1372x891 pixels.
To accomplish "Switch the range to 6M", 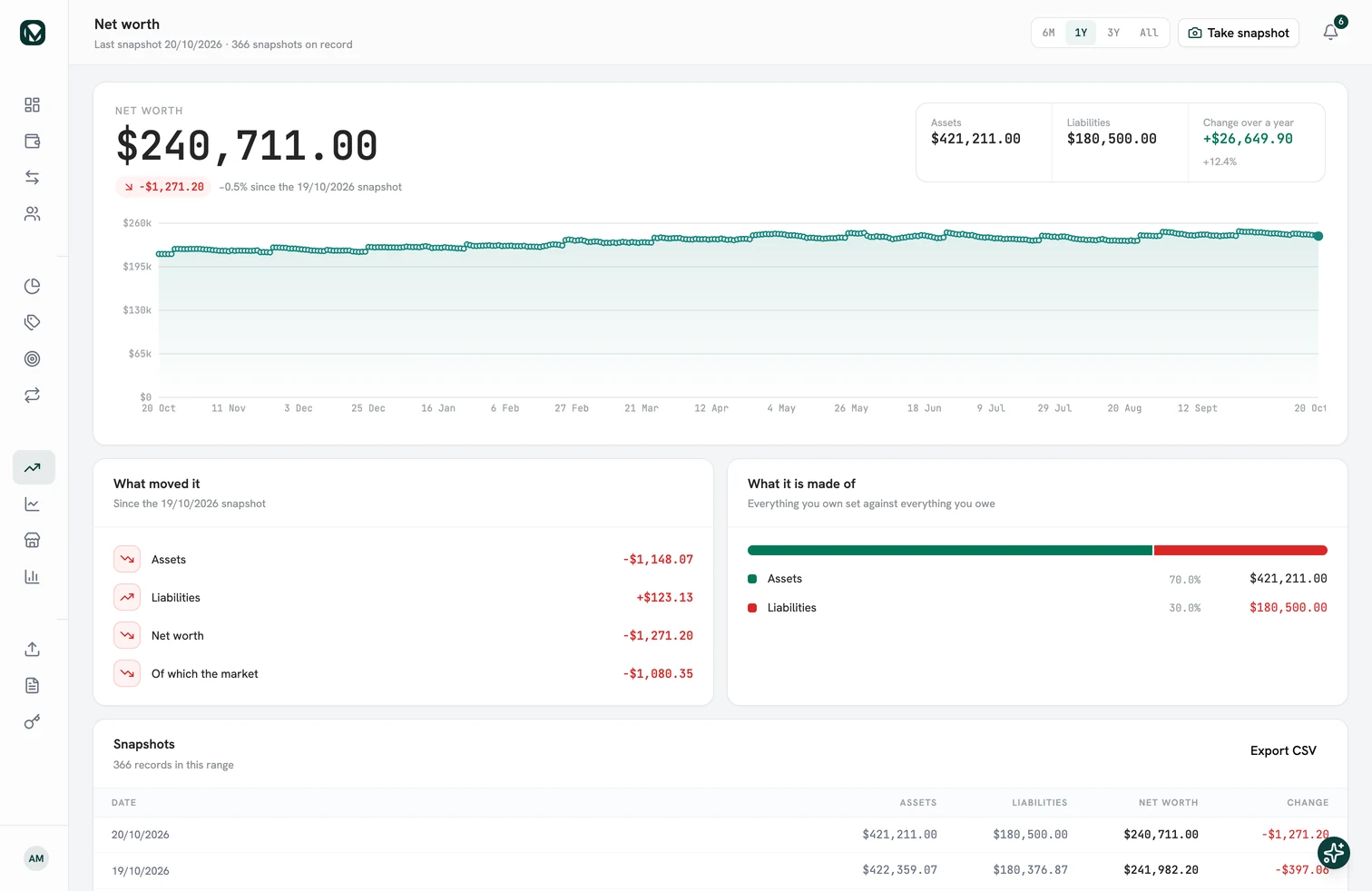I will point(1049,33).
